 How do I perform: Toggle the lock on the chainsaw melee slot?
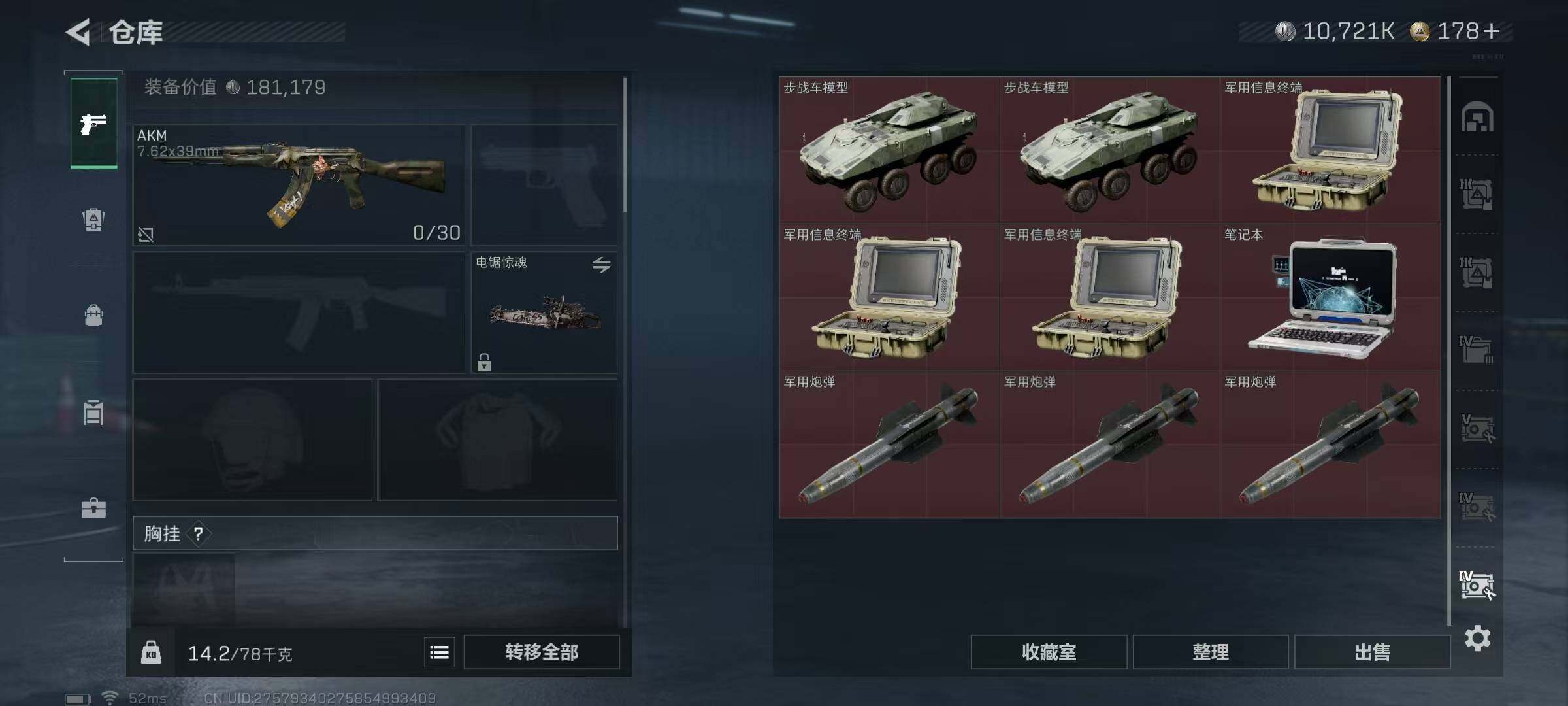tap(484, 361)
